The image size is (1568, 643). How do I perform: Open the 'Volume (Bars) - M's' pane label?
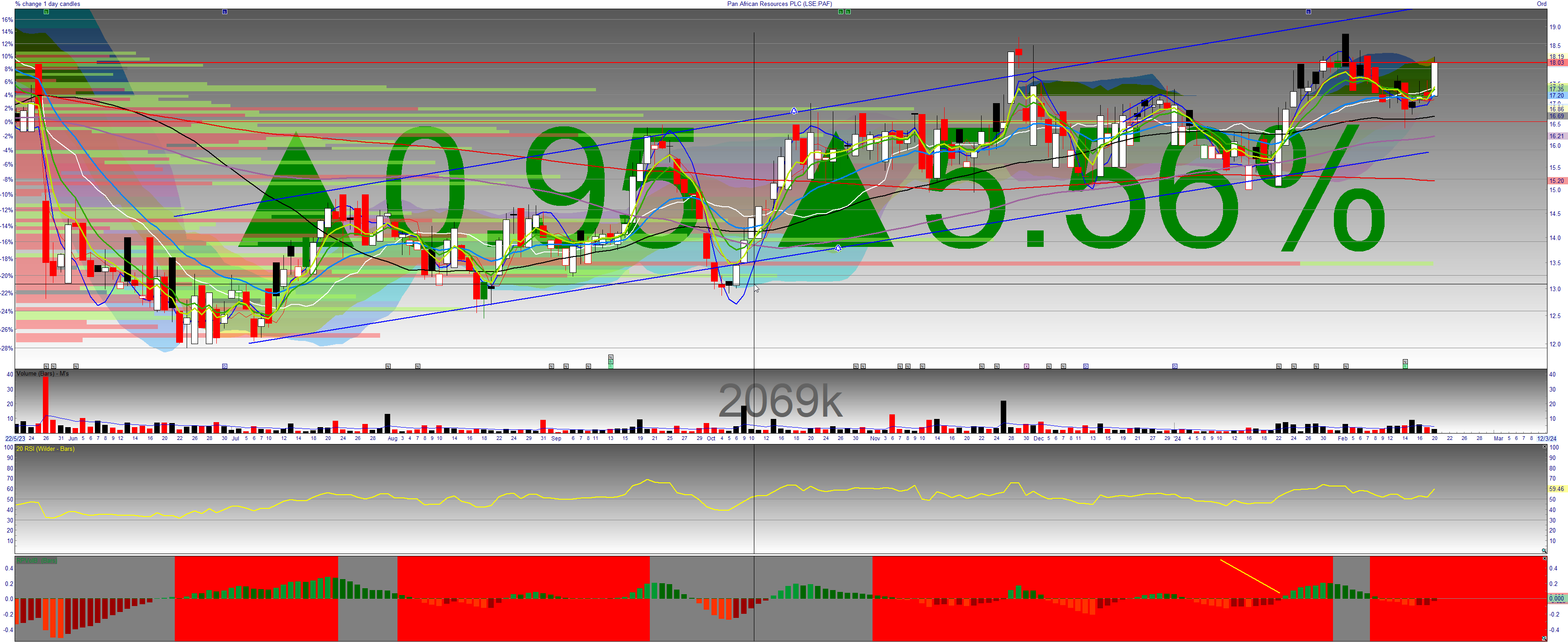coord(42,373)
